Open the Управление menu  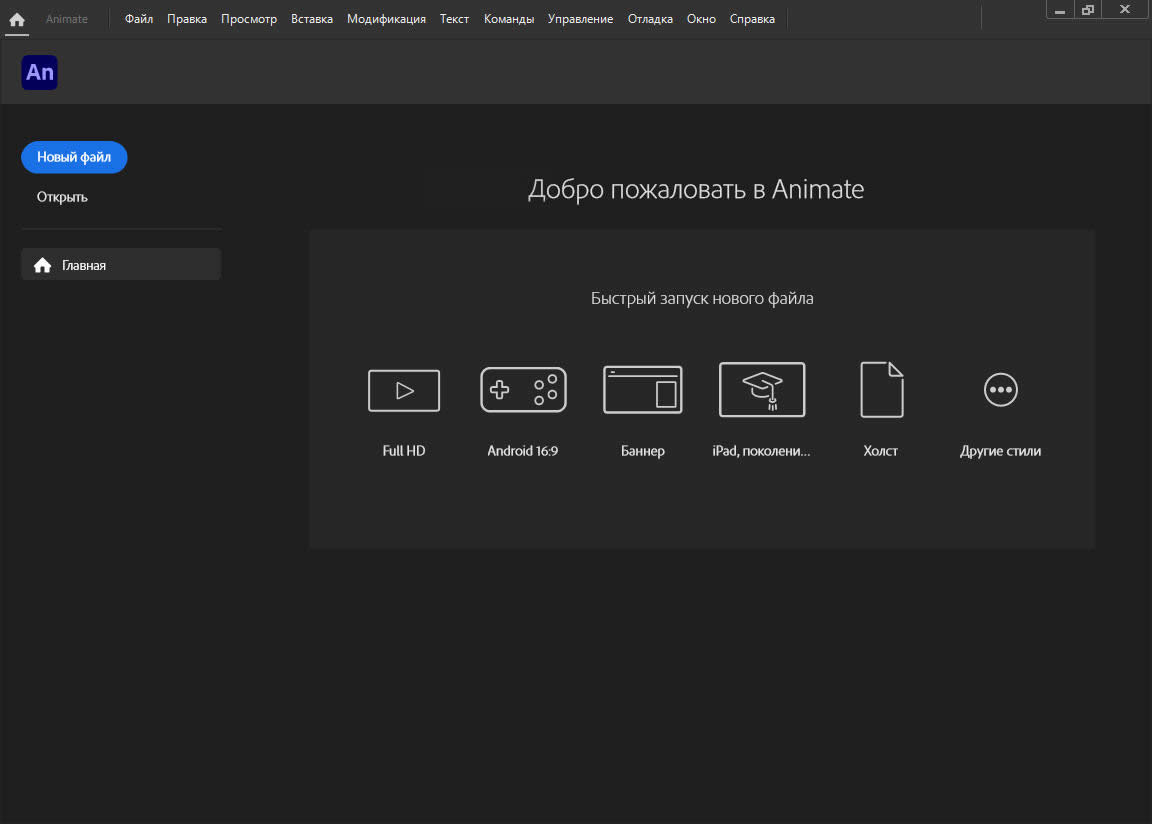coord(580,19)
